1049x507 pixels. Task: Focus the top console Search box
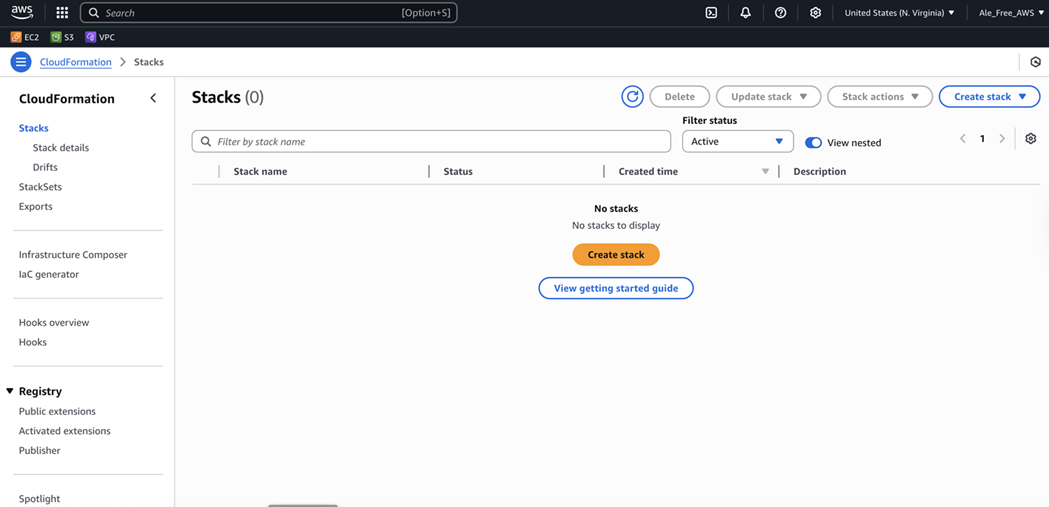(x=268, y=13)
